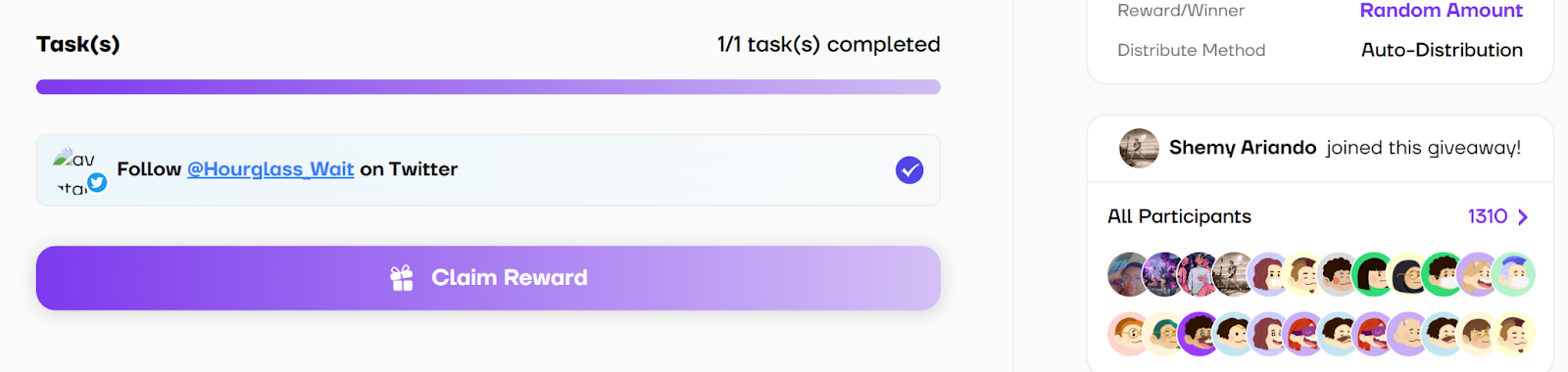Click the Claim Reward button
The height and width of the screenshot is (372, 1568).
488,278
